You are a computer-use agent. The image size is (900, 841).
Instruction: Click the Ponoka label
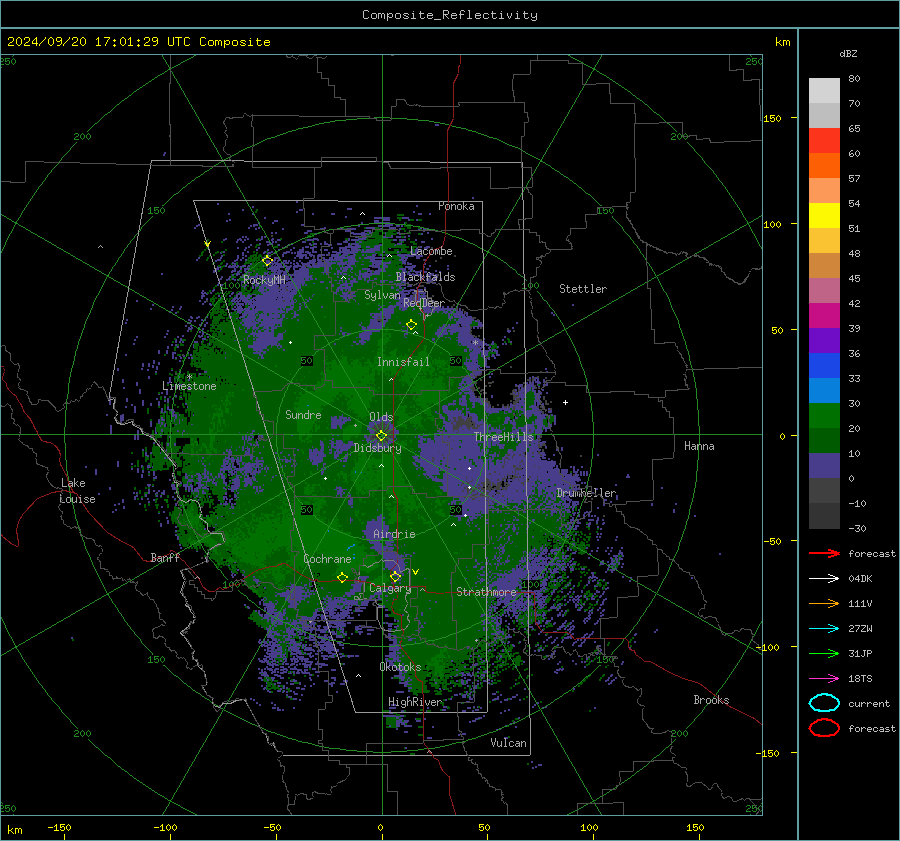click(x=456, y=206)
